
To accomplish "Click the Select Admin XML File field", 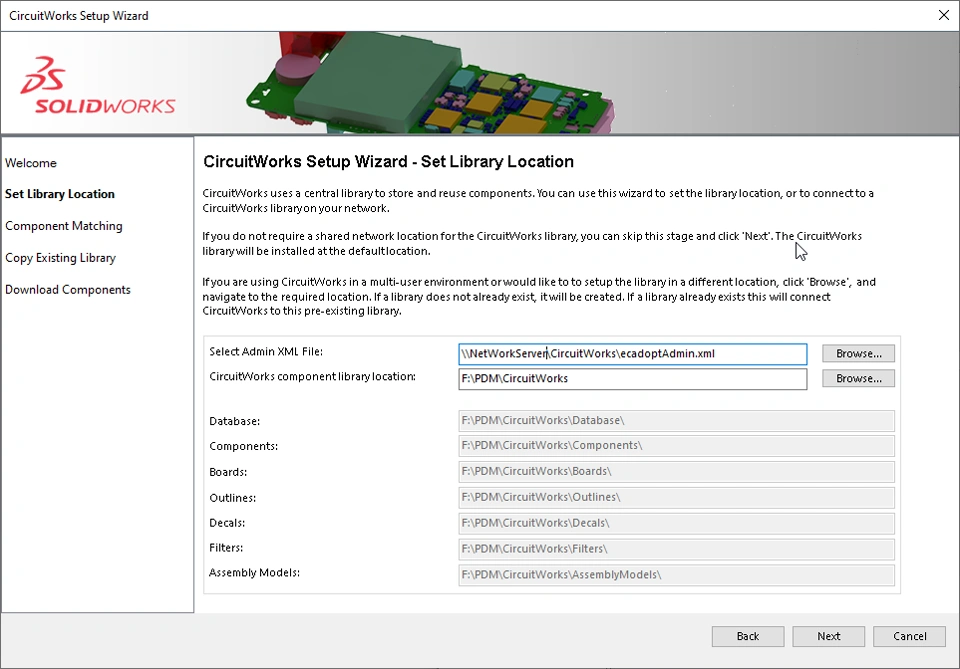I will coord(632,354).
